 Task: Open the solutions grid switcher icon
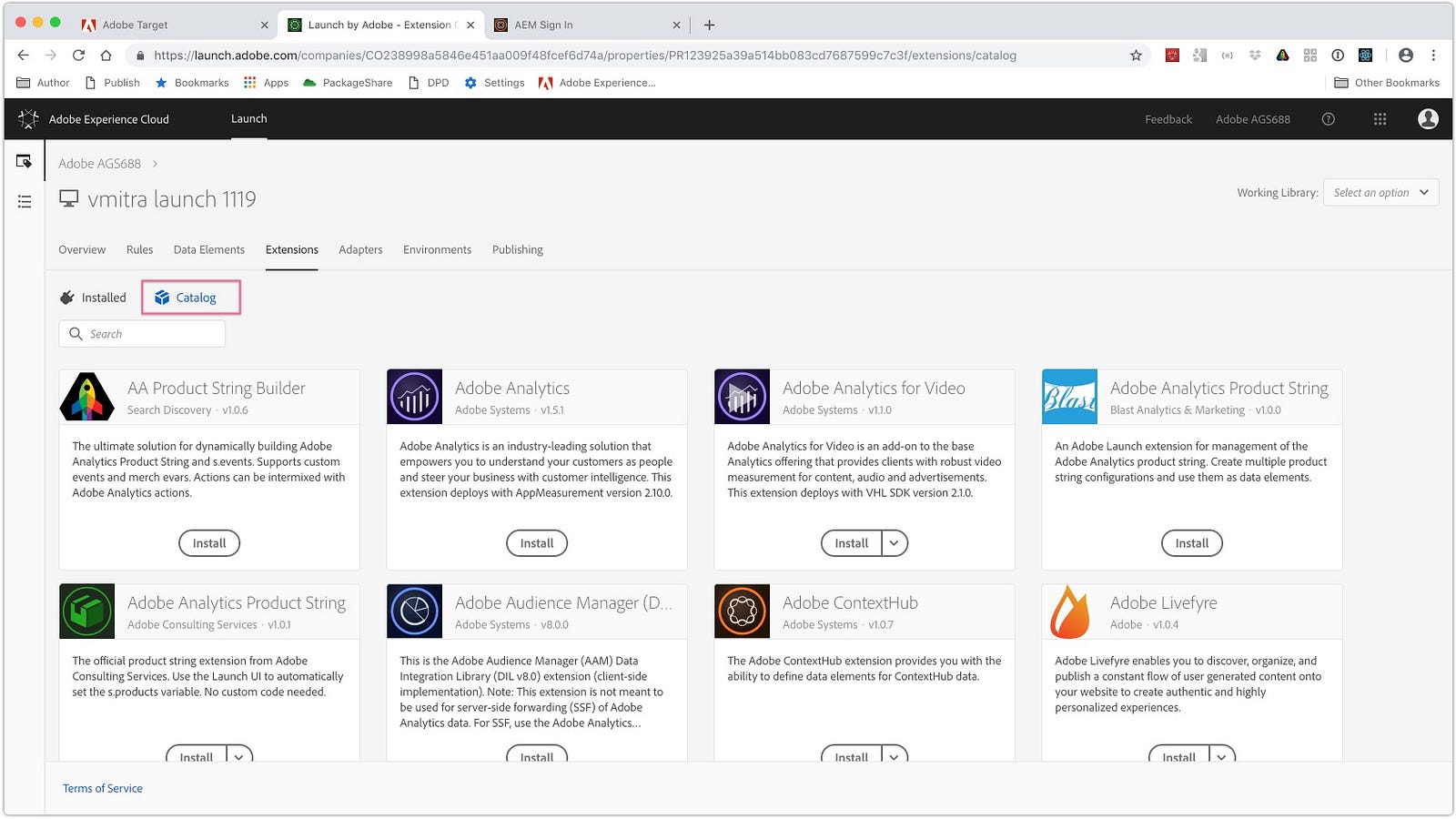click(x=1380, y=119)
